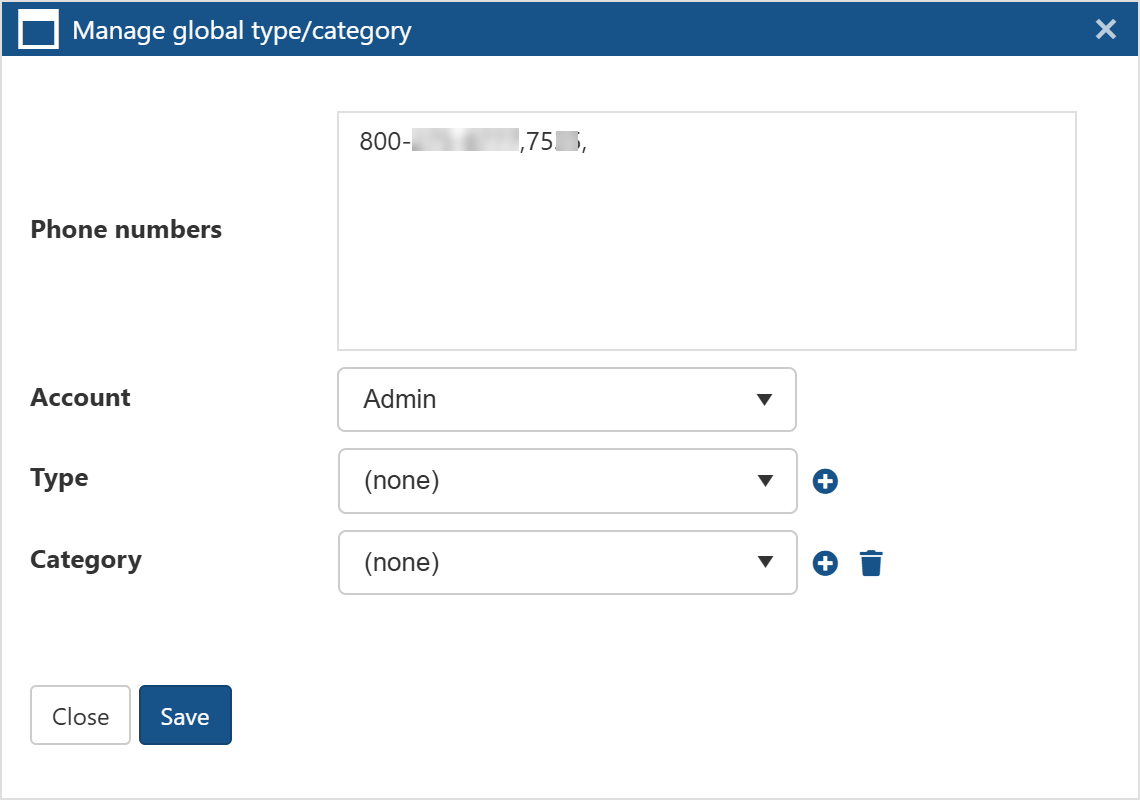Delete the selected category via trash icon

coord(871,564)
